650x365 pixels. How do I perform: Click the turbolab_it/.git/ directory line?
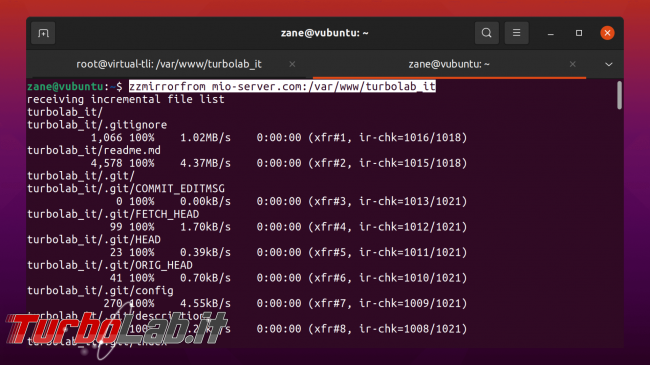click(x=81, y=175)
